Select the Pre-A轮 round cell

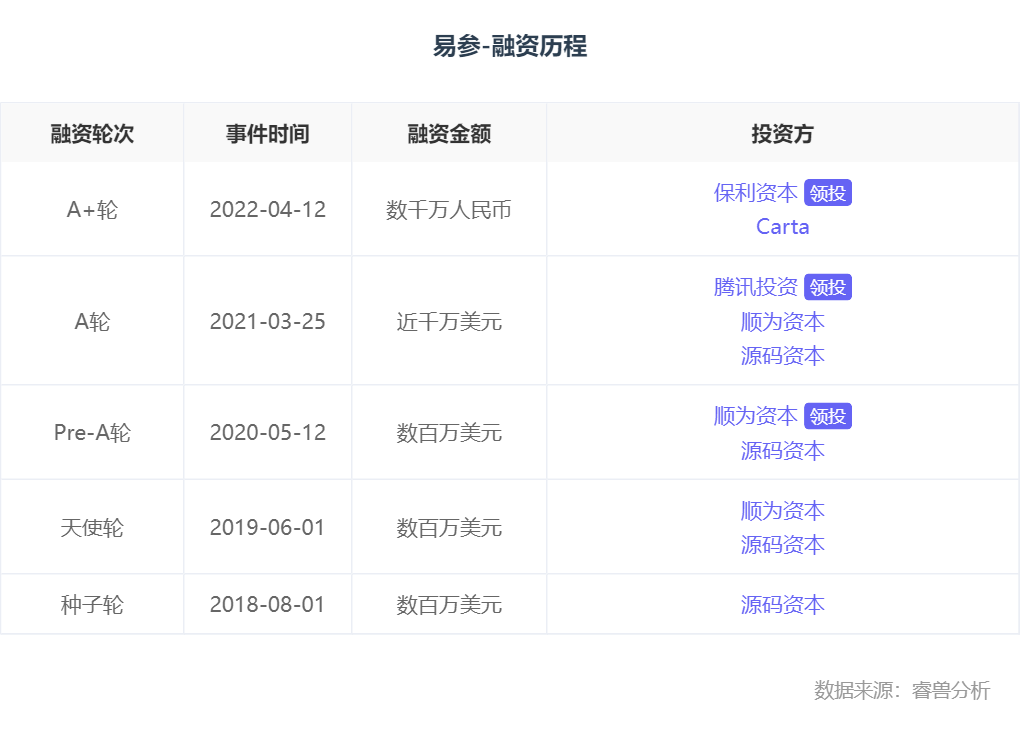(x=92, y=432)
